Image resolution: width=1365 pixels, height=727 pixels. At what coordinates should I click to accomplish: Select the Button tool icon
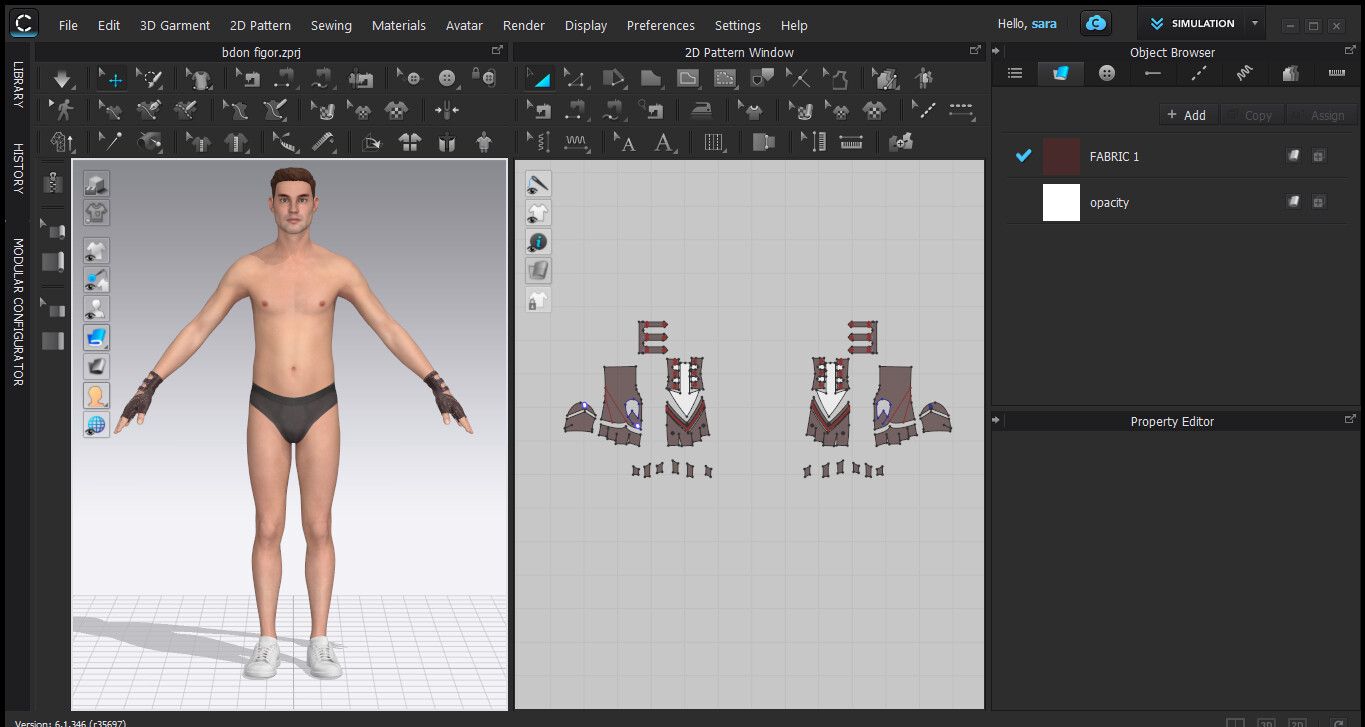coord(446,78)
